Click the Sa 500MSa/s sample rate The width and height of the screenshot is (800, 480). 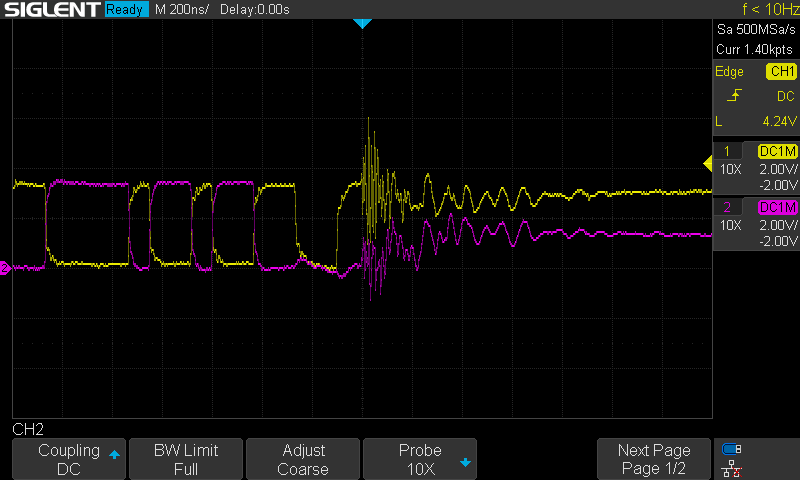pyautogui.click(x=756, y=29)
